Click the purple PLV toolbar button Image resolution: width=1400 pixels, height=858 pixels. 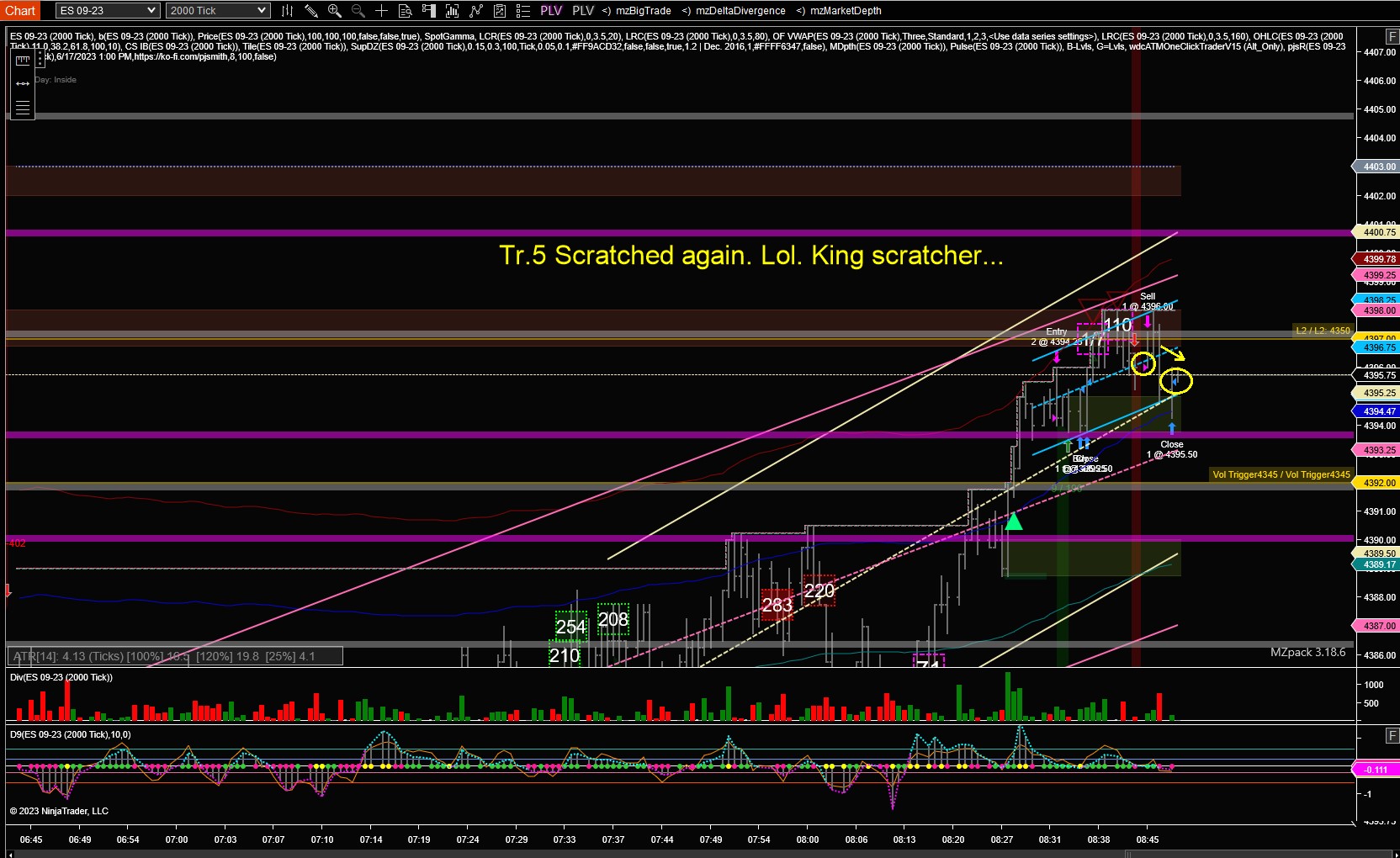pos(551,11)
